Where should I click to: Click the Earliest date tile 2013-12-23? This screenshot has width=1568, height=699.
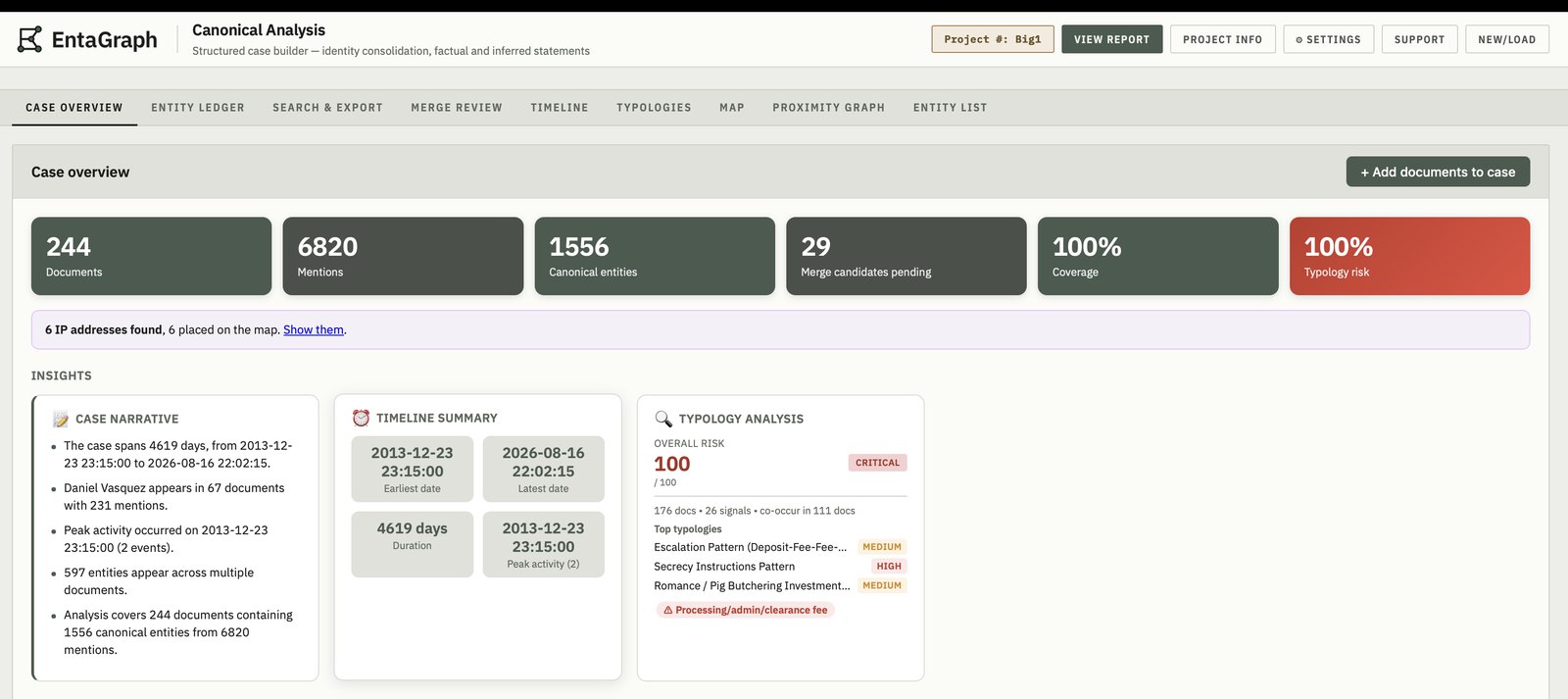[x=413, y=470]
